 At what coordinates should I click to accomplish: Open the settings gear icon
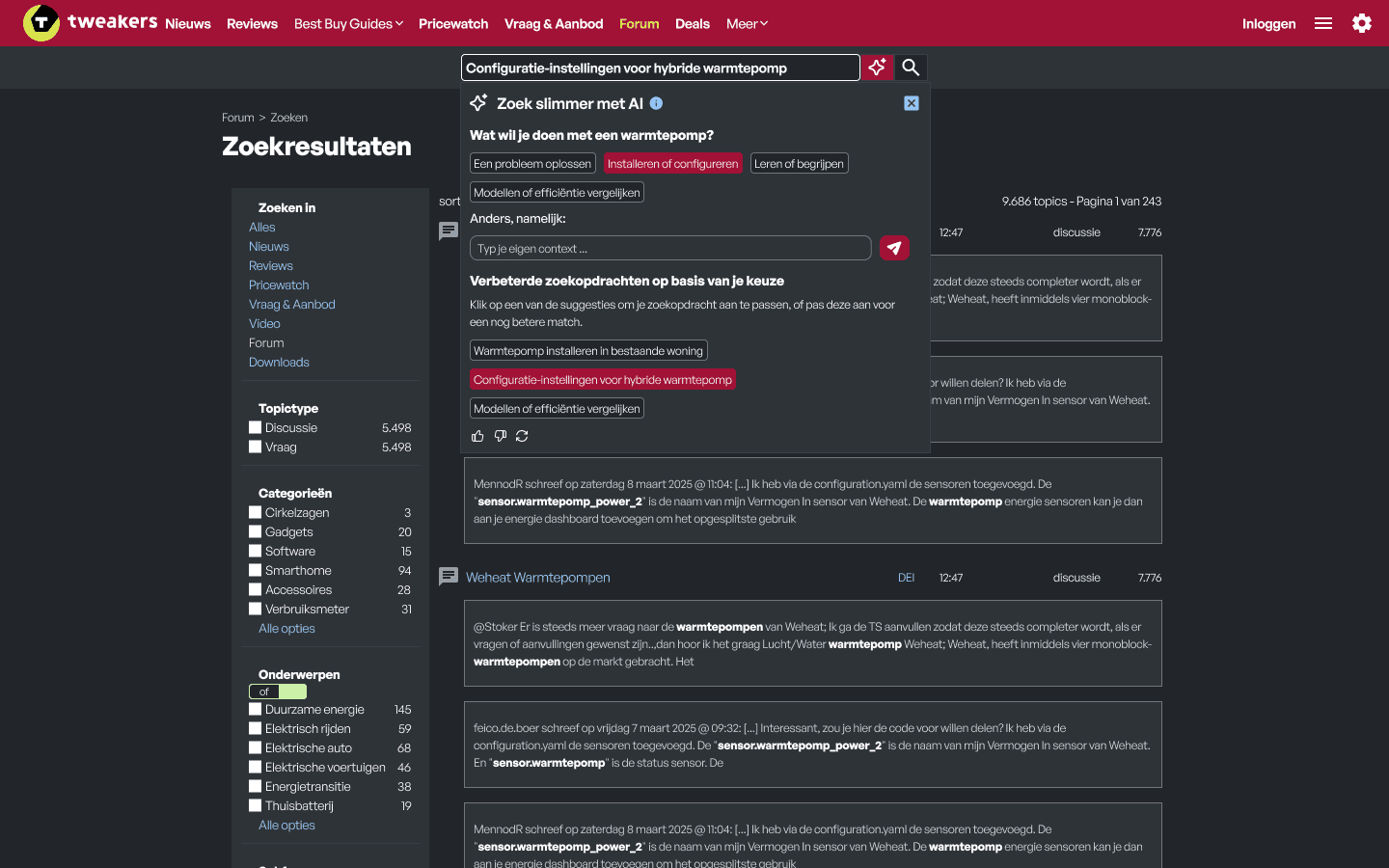[1362, 23]
